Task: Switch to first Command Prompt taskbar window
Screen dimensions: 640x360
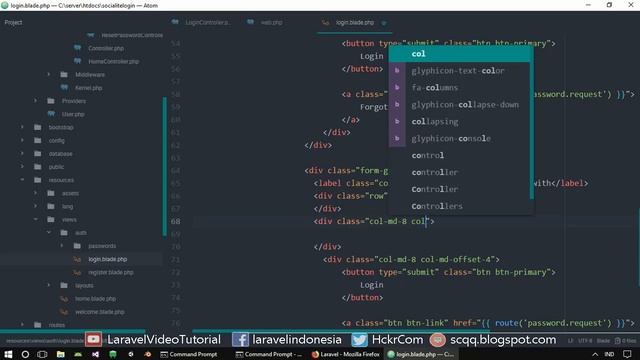Action: (x=189, y=354)
